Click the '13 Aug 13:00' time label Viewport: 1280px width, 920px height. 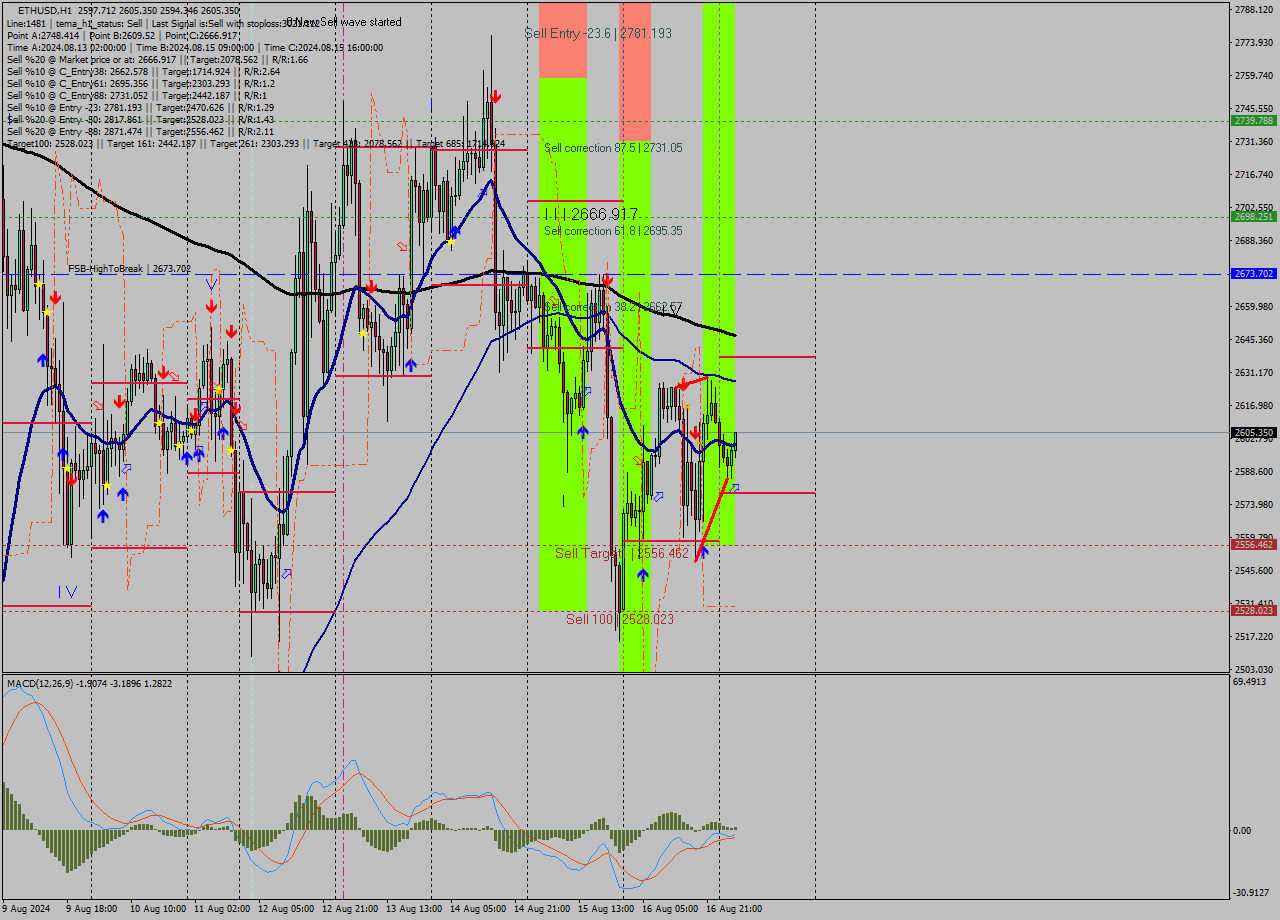[414, 909]
